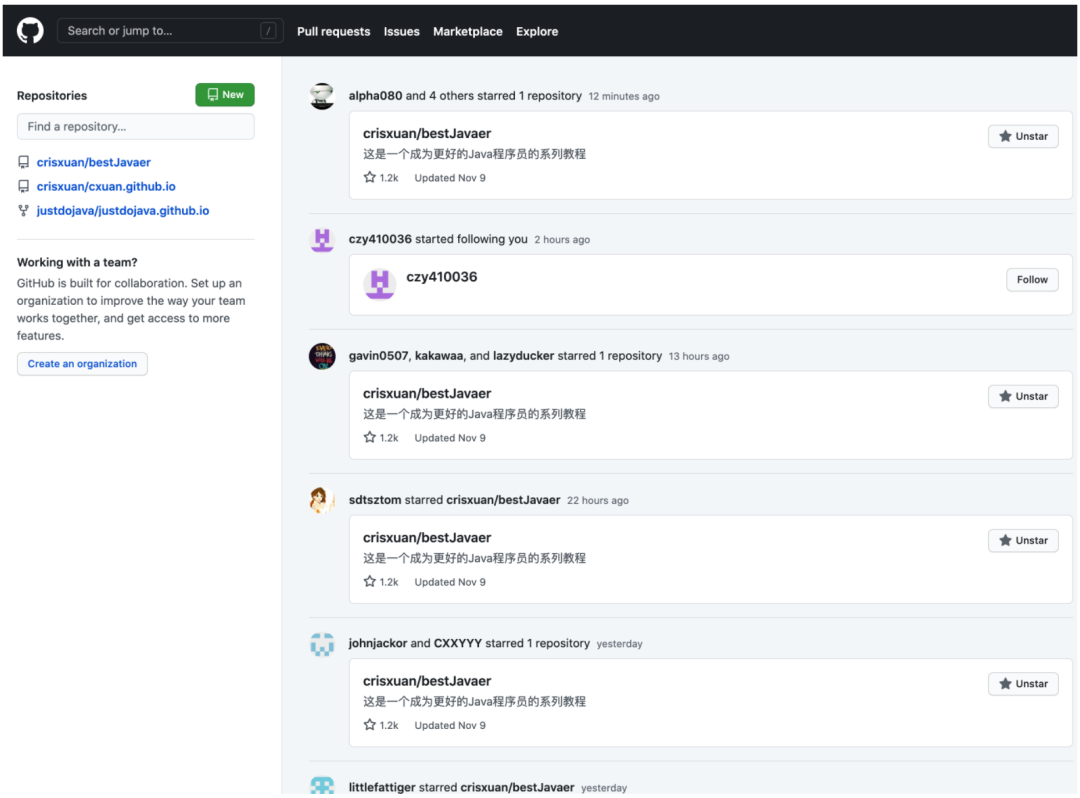Click the Create an organization button
The height and width of the screenshot is (798, 1080).
[x=82, y=364]
